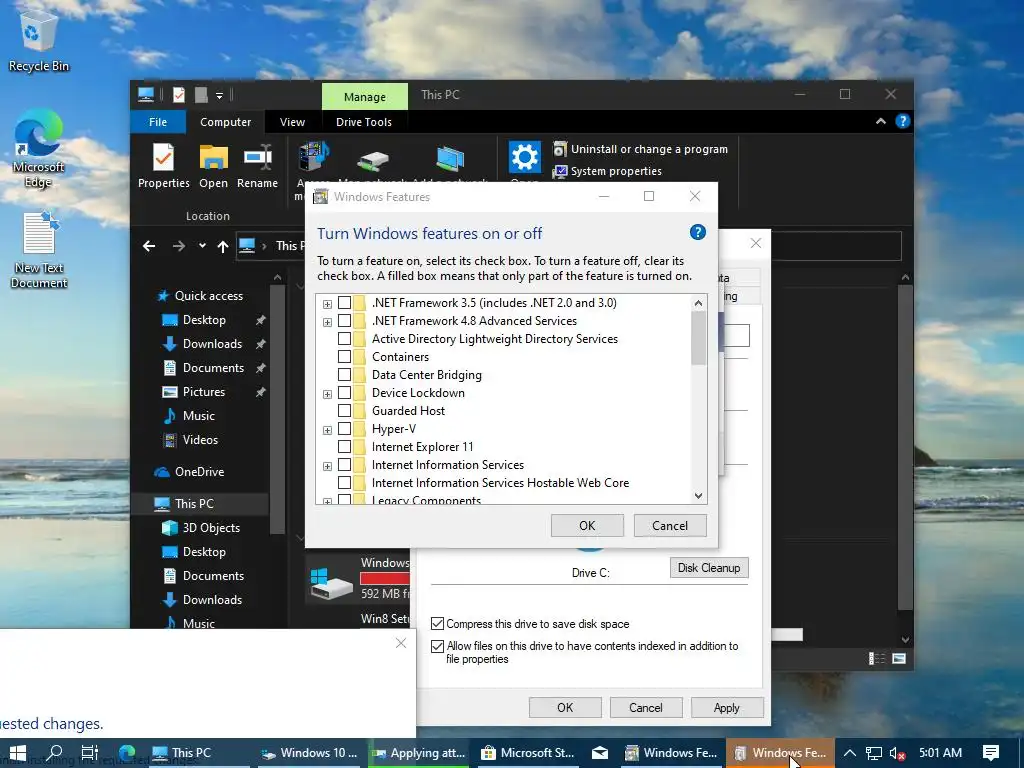The height and width of the screenshot is (768, 1024).
Task: Click the Manage contextual tab
Action: [x=364, y=97]
